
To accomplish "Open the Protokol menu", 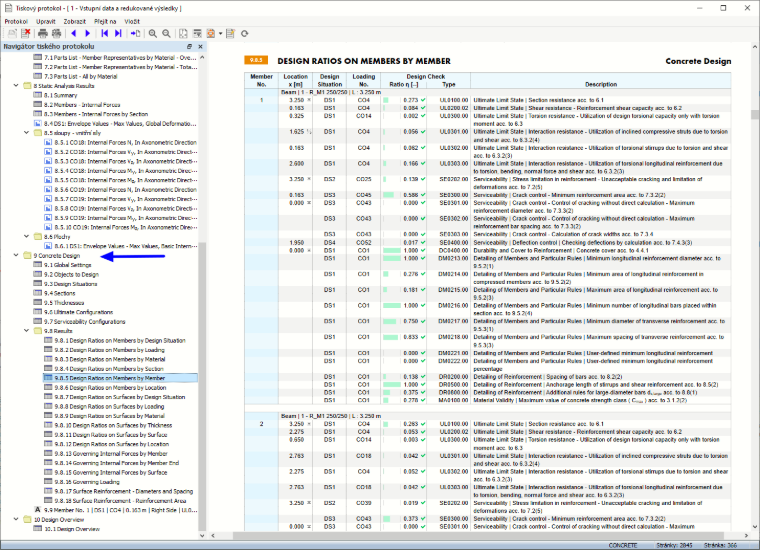I will pos(16,21).
